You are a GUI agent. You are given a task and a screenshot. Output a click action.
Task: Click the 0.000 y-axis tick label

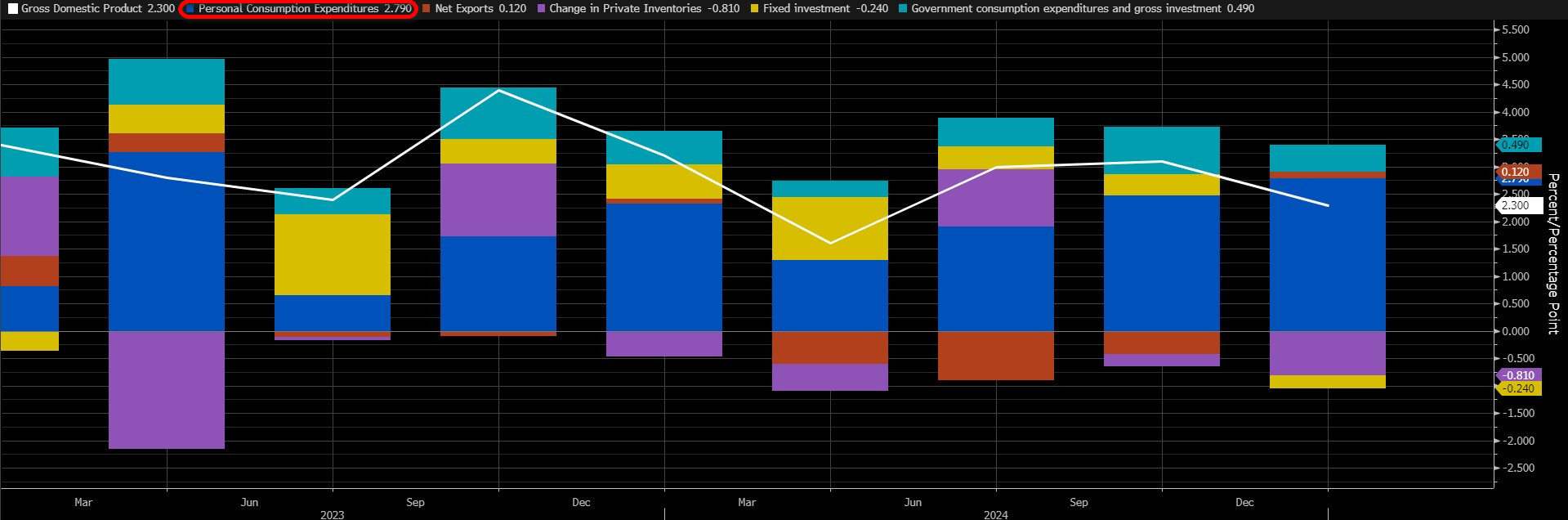click(1516, 332)
